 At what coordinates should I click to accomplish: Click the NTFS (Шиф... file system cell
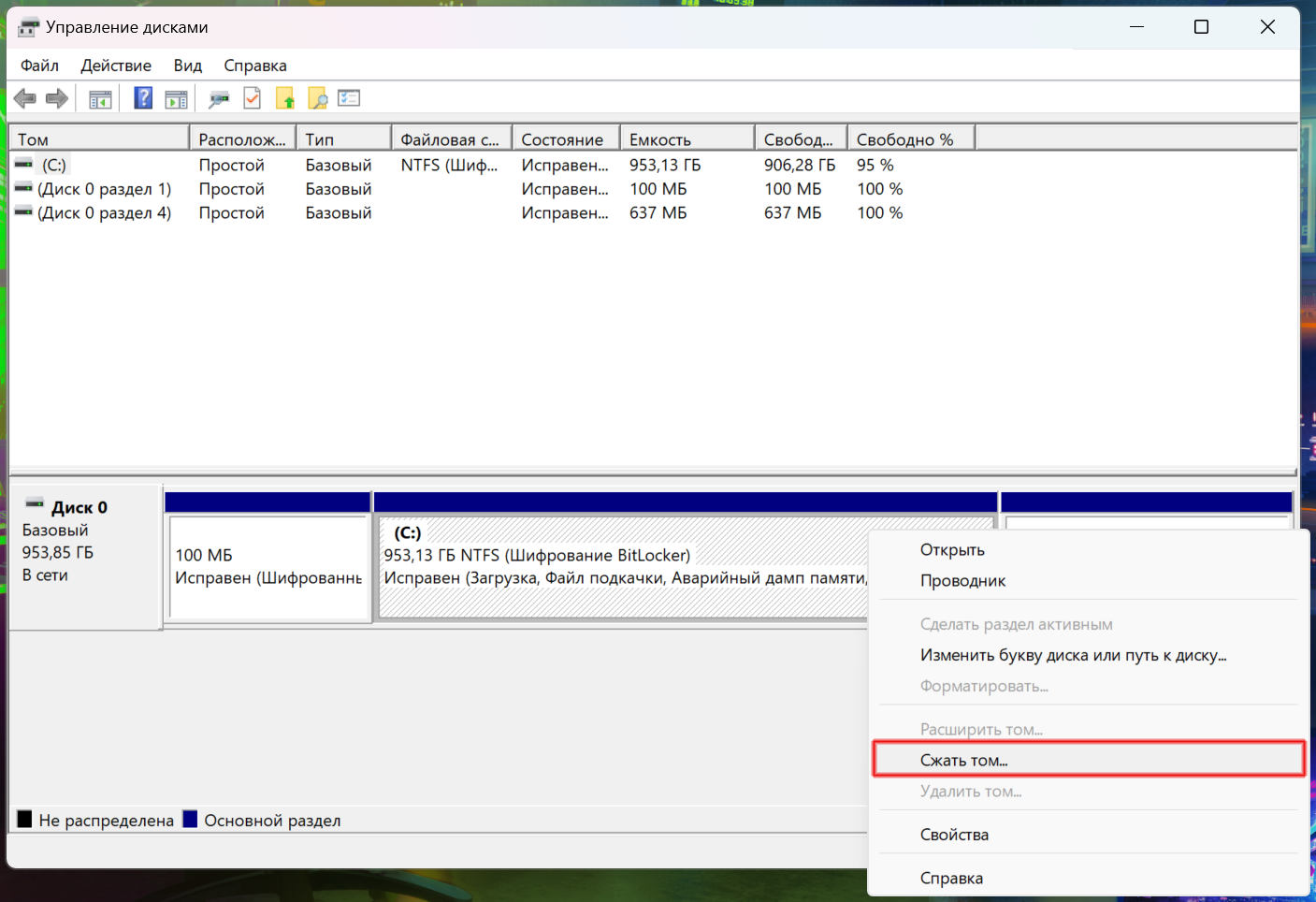point(450,165)
